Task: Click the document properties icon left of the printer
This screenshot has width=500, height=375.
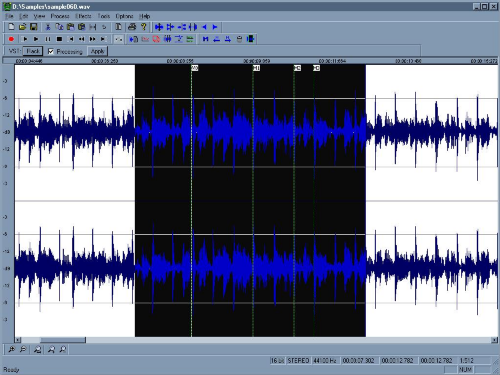Action: point(118,27)
